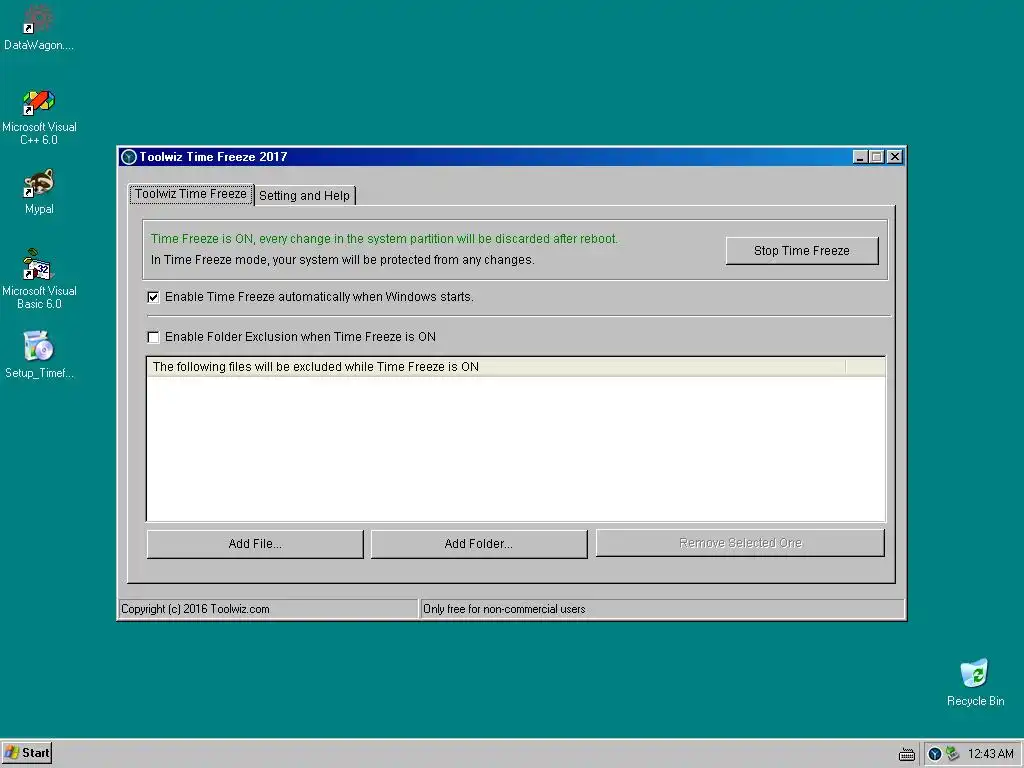This screenshot has width=1024, height=768.
Task: Click the excluded files list column header
Action: point(496,367)
